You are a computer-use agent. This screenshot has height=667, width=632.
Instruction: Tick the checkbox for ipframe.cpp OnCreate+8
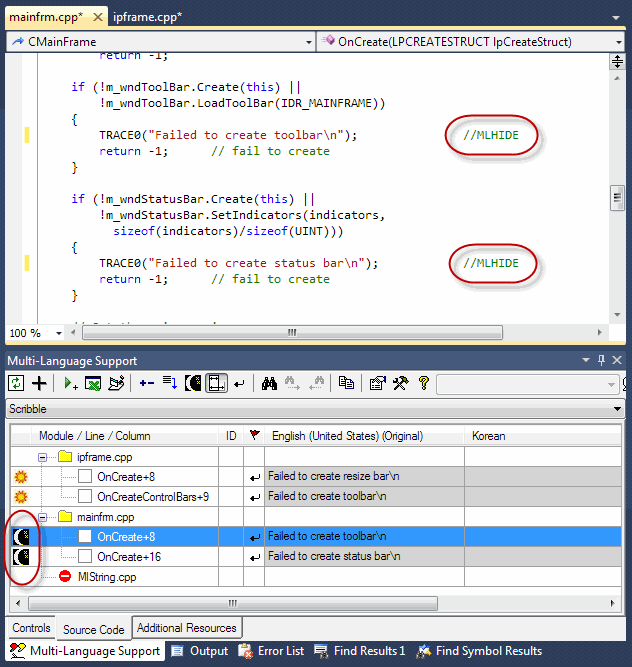[x=85, y=477]
